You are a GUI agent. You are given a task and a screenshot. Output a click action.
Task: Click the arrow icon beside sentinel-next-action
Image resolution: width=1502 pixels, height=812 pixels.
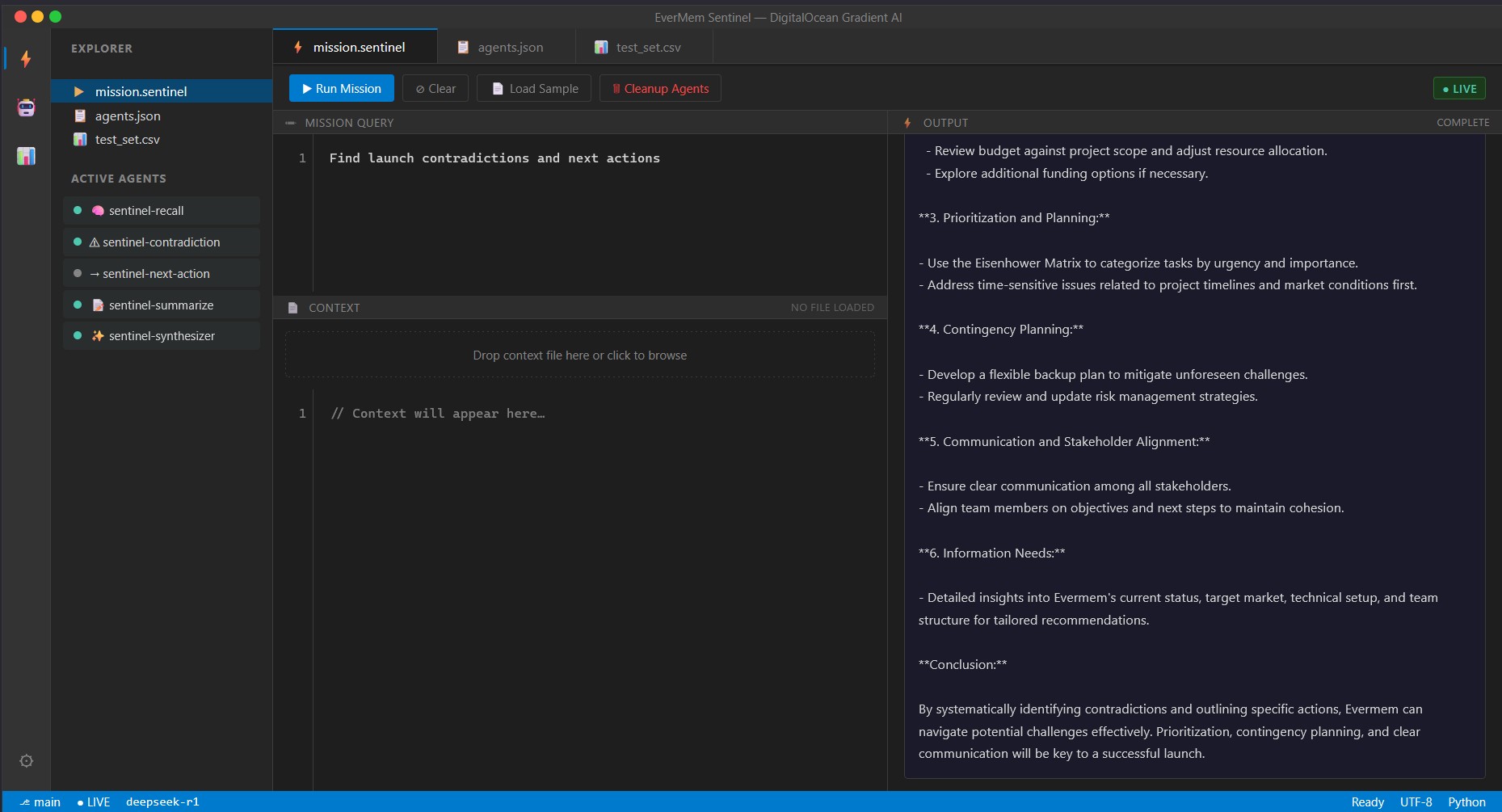point(95,274)
